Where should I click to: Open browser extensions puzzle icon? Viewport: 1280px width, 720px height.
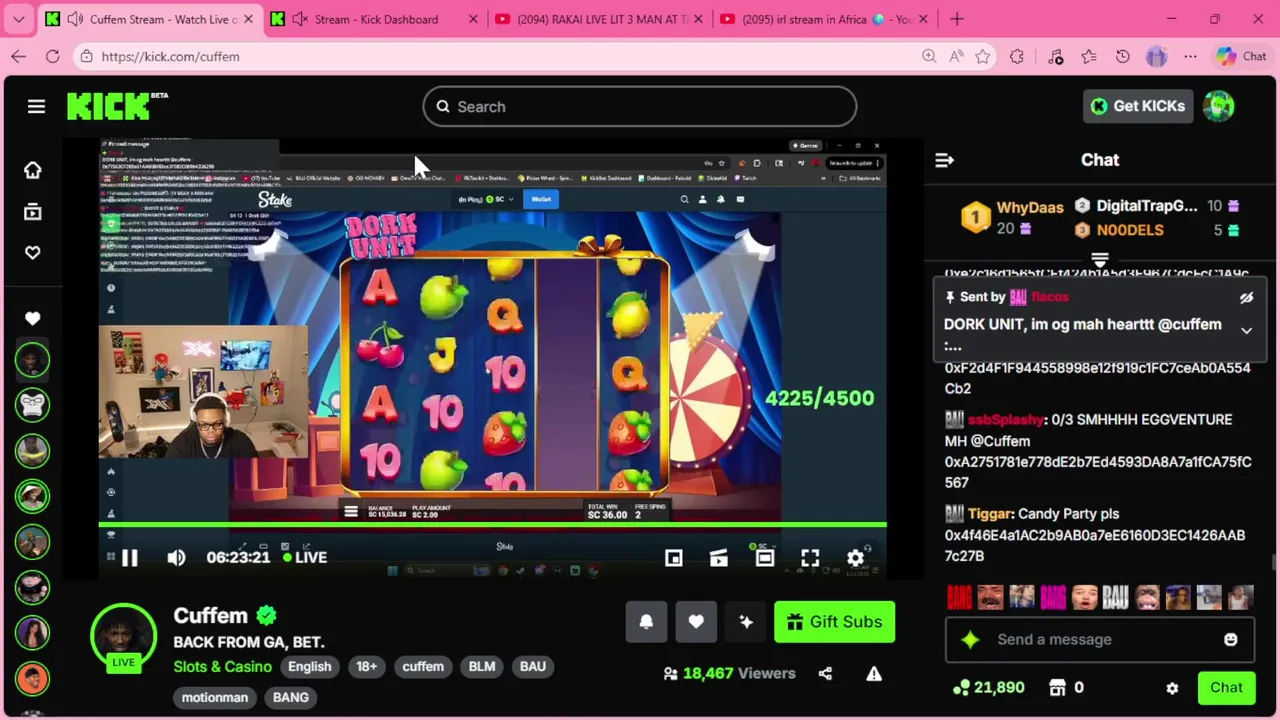[x=1017, y=57]
